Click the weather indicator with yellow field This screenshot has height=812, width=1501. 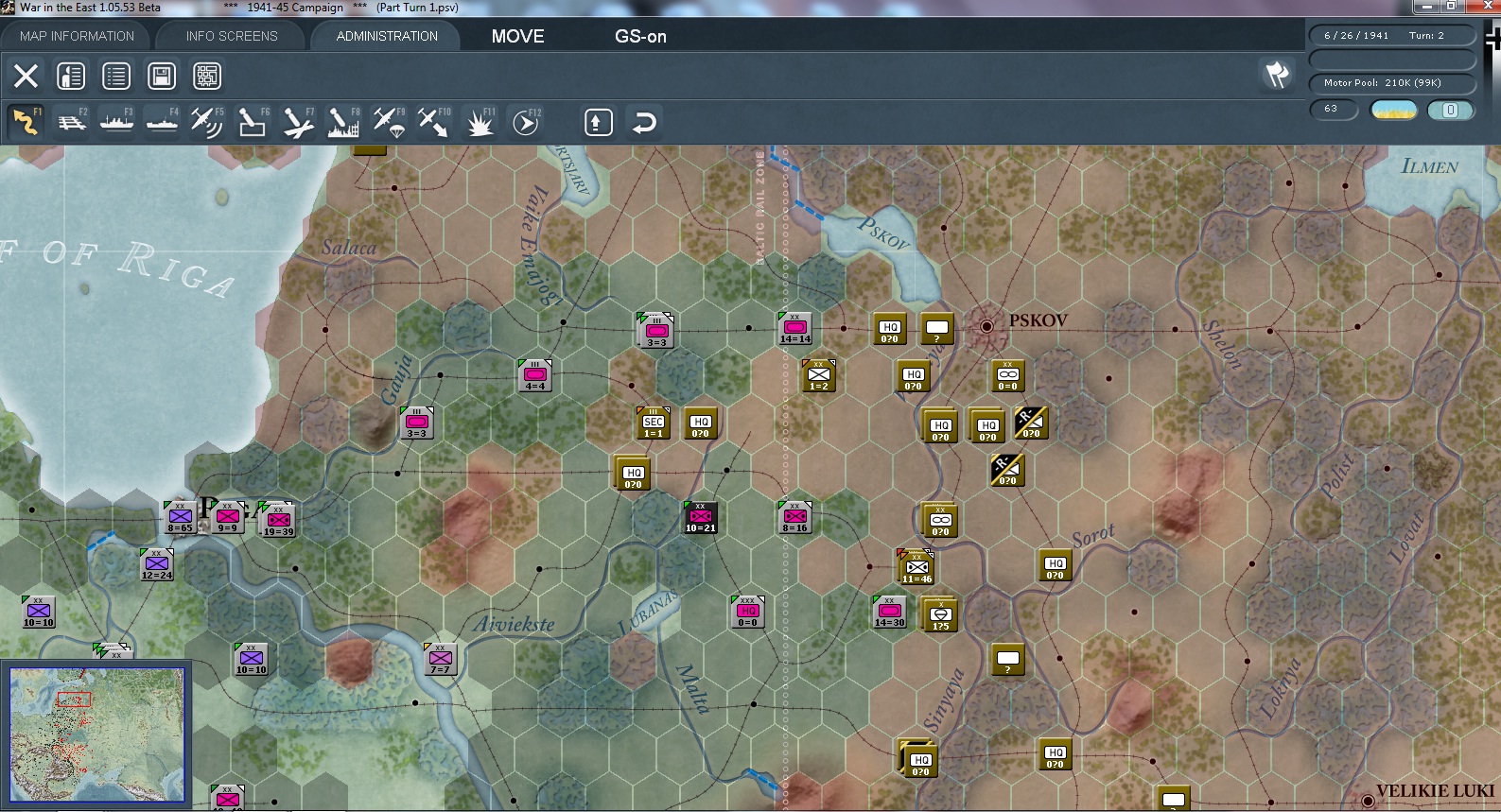point(1394,110)
